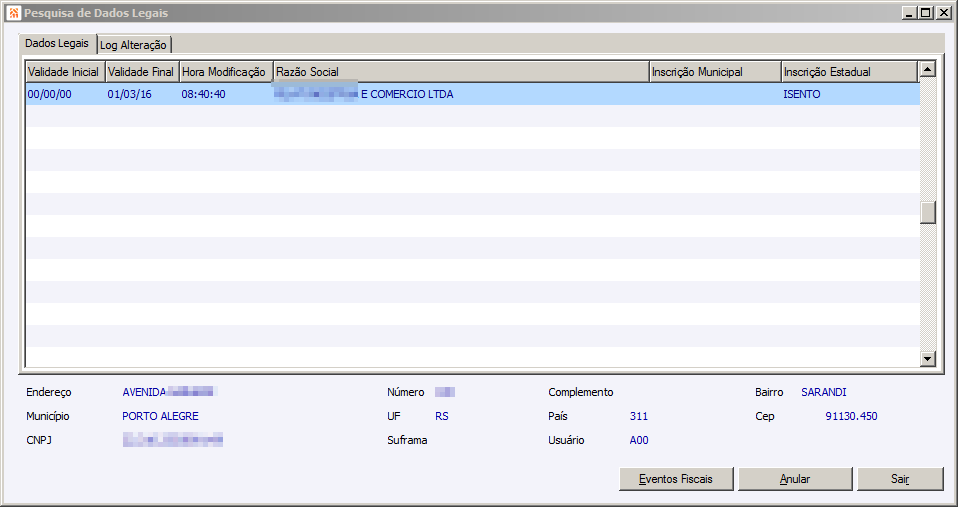The image size is (958, 507).
Task: Click the window's application icon in title bar
Action: pos(14,12)
